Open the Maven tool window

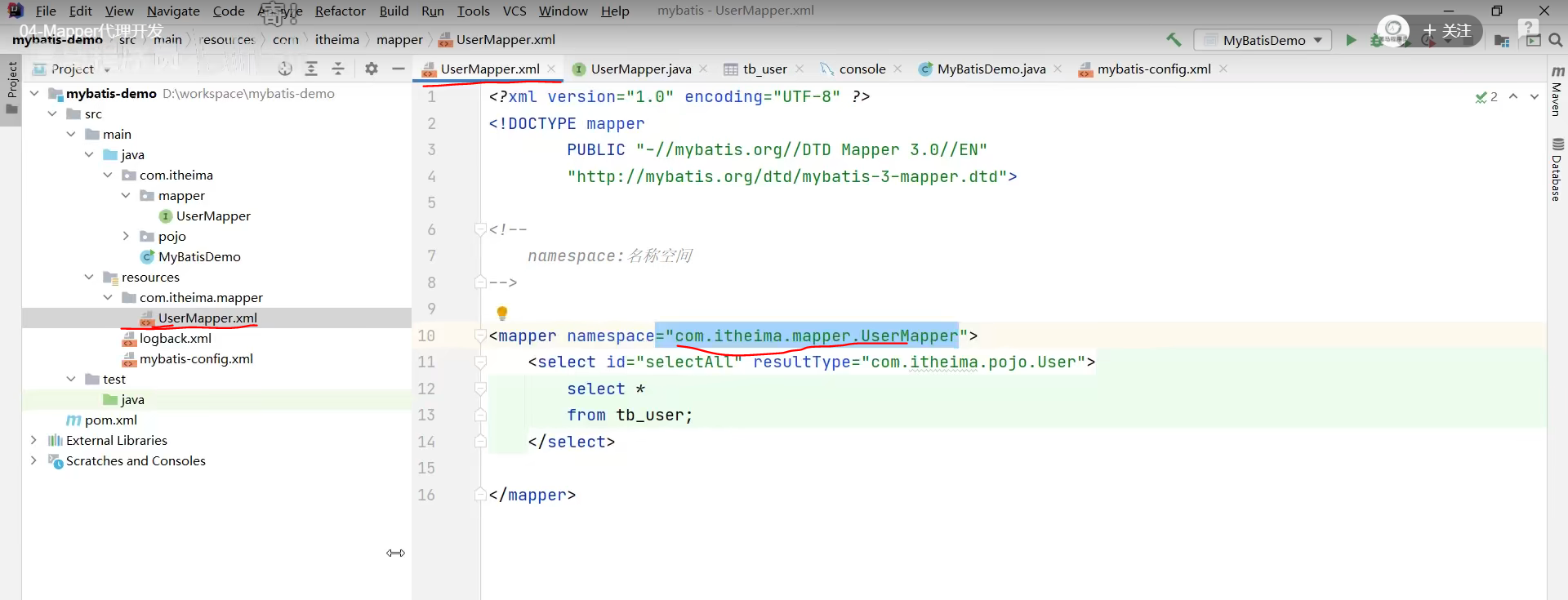(1557, 91)
